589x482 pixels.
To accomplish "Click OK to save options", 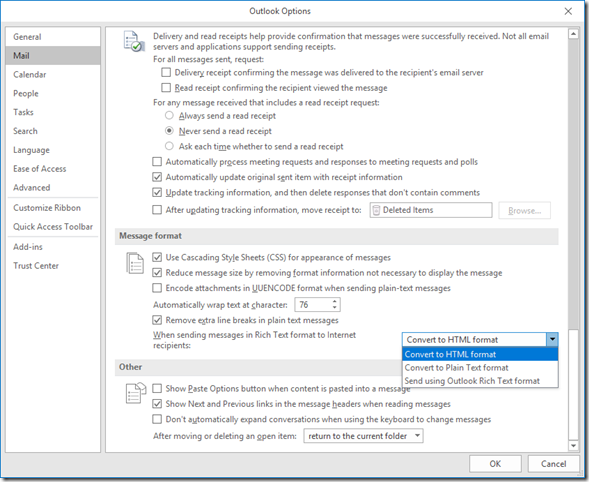I will tap(495, 464).
